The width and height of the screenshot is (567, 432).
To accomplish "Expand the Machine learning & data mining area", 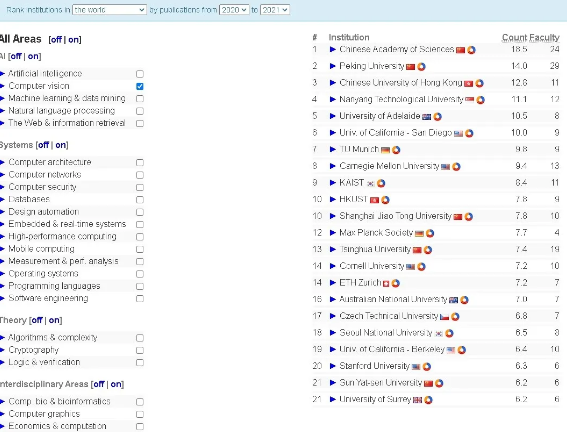I will pyautogui.click(x=3, y=99).
